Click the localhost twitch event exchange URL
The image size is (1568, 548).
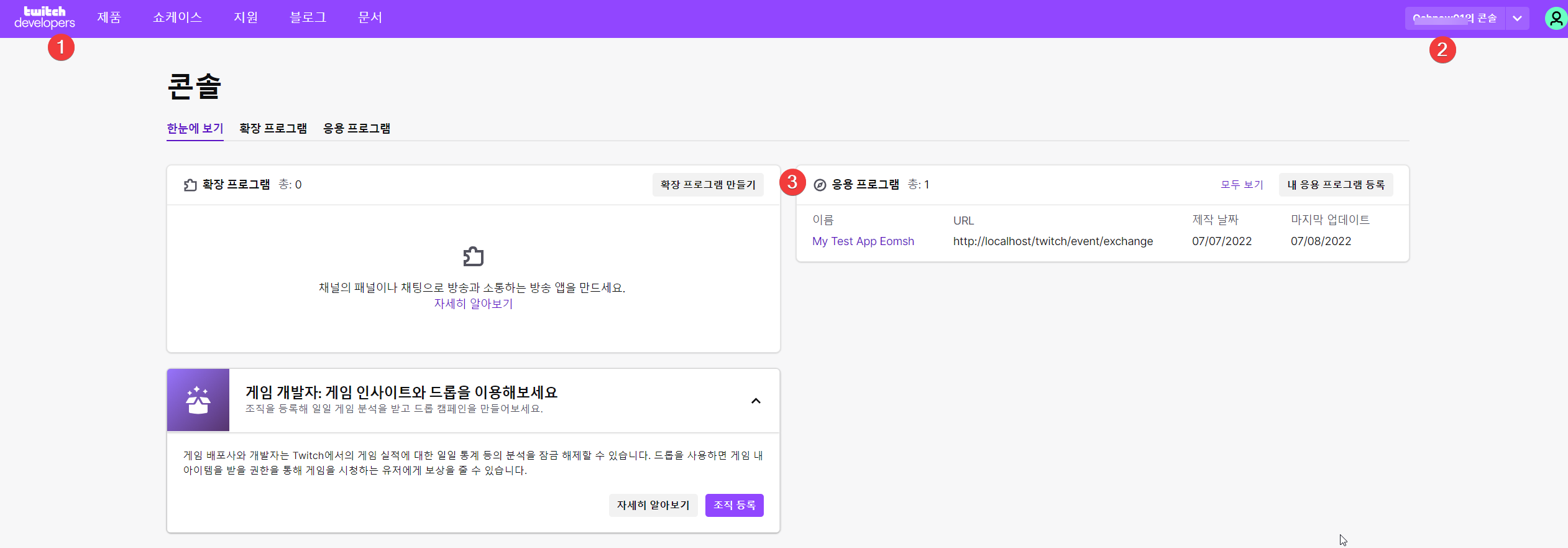pos(1053,241)
